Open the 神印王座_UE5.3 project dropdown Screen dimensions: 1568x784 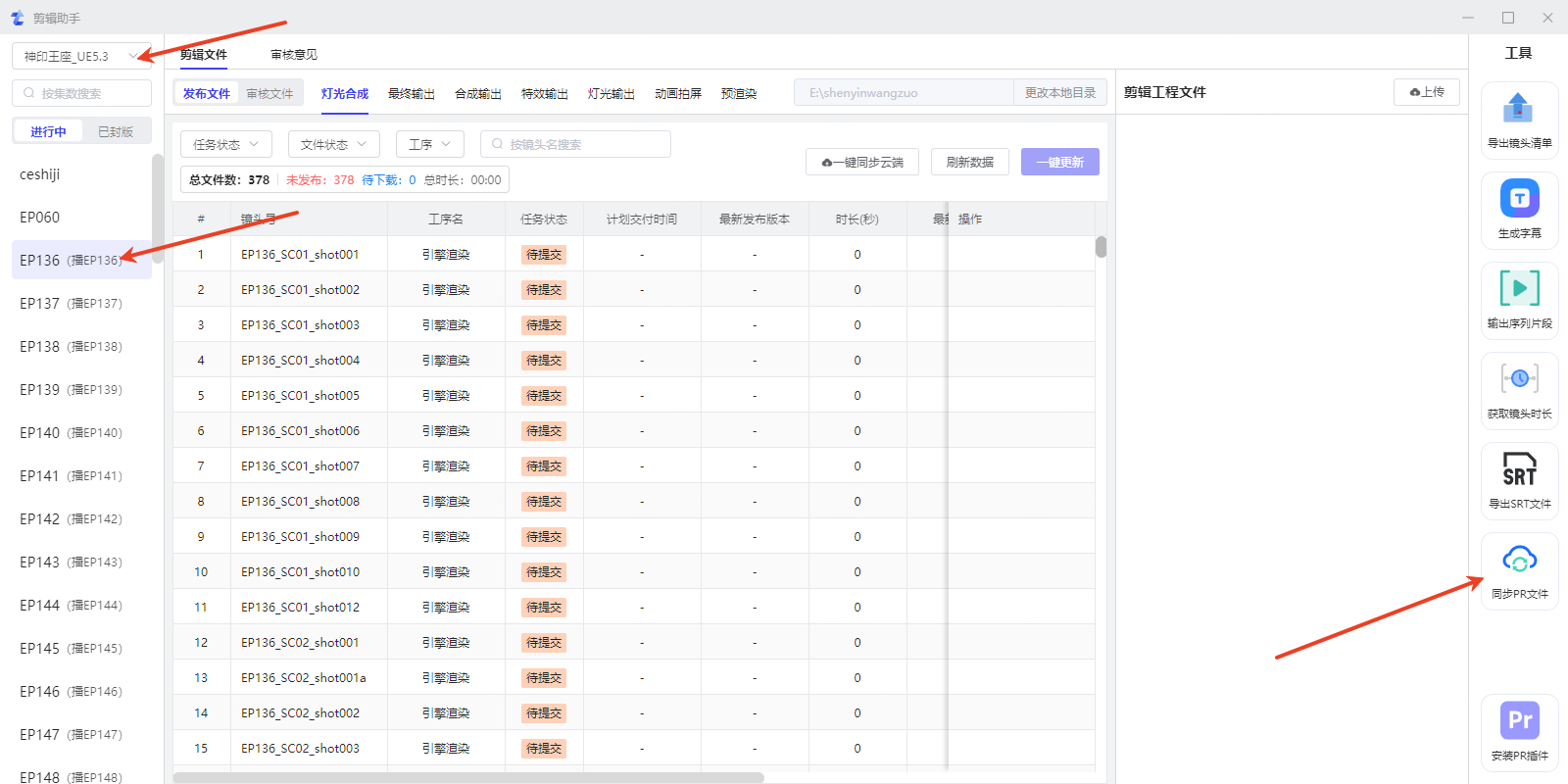tap(81, 56)
